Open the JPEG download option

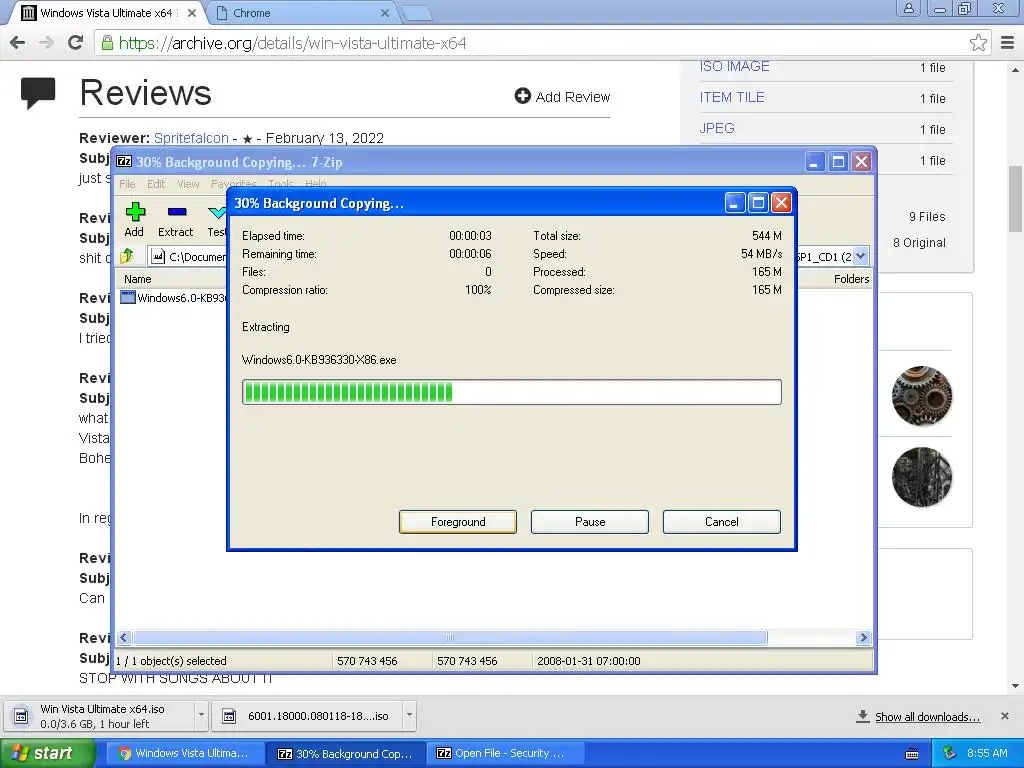(716, 128)
